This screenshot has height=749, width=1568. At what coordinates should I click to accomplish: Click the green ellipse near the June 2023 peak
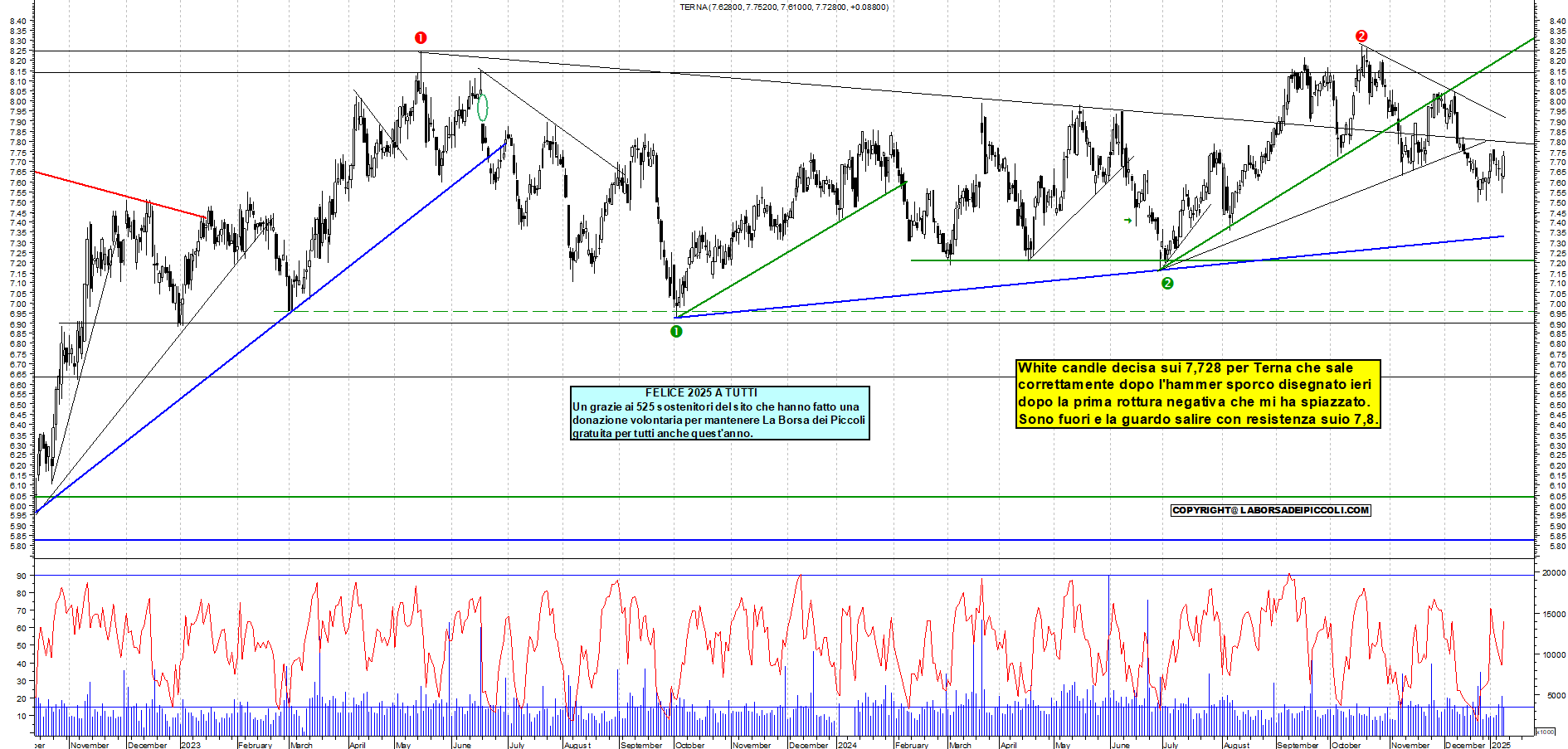483,108
